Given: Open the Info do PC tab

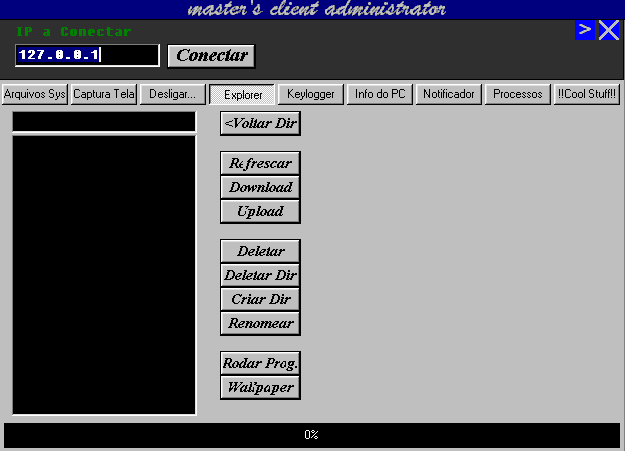Looking at the screenshot, I should [x=380, y=95].
